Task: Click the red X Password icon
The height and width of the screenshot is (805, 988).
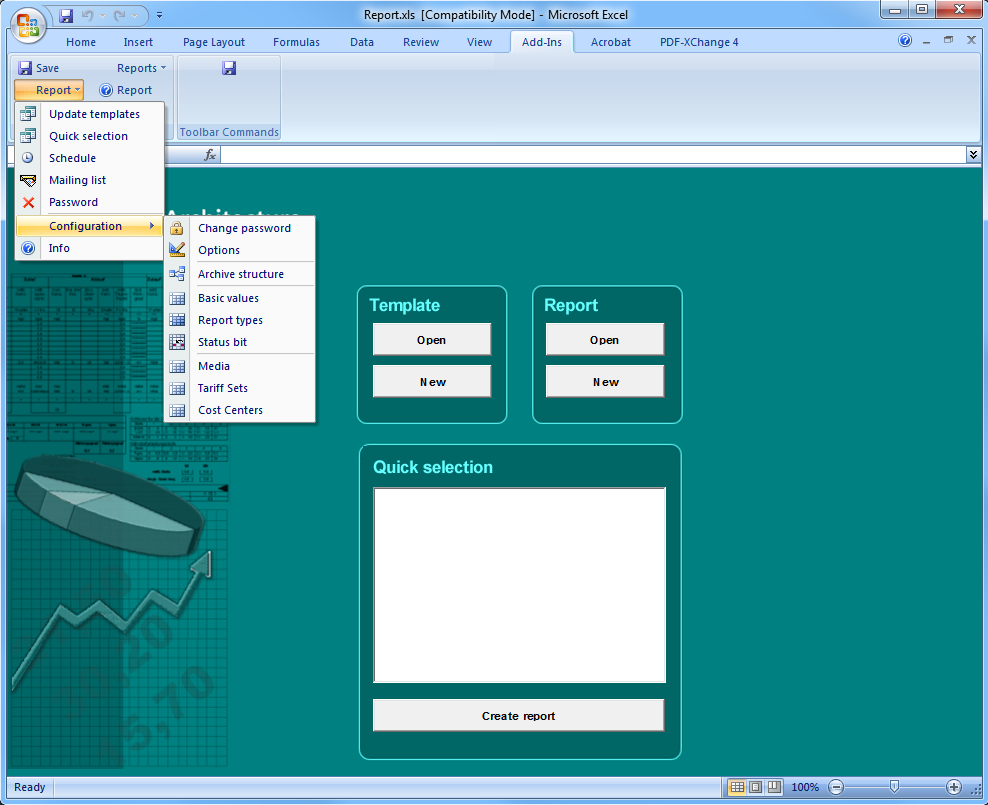Action: (28, 202)
